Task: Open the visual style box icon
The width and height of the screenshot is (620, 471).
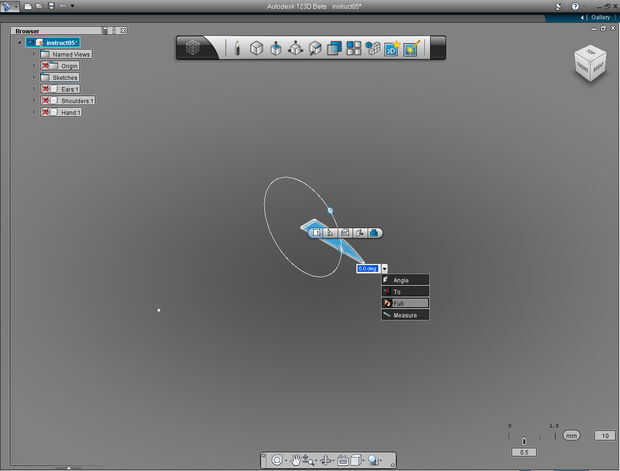Action: tap(356, 460)
